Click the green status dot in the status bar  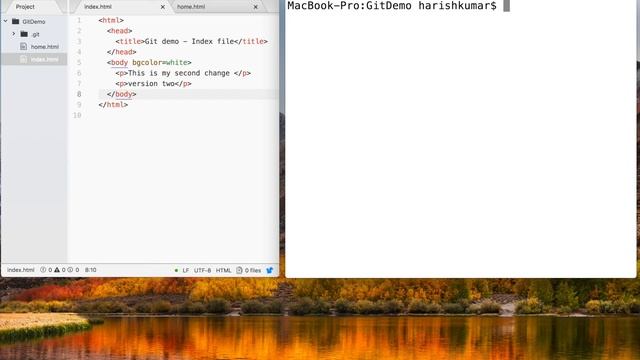176,270
